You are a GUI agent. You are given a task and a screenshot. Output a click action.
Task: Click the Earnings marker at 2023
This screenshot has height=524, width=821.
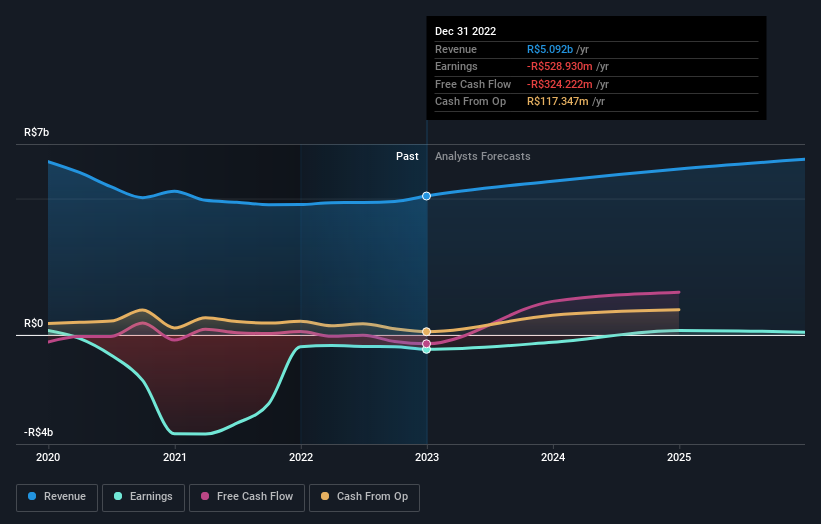point(427,350)
